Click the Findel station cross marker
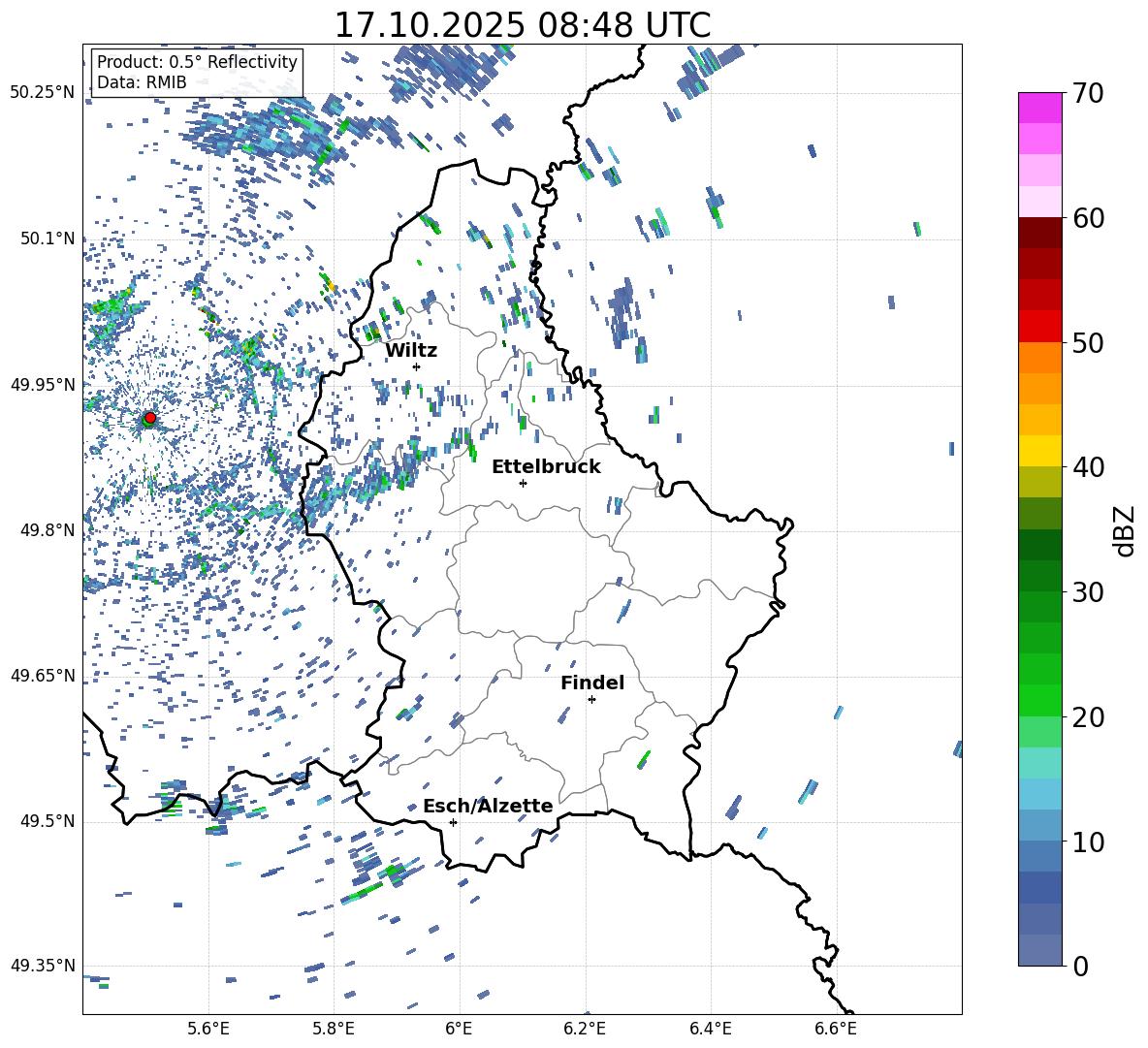 pyautogui.click(x=591, y=700)
